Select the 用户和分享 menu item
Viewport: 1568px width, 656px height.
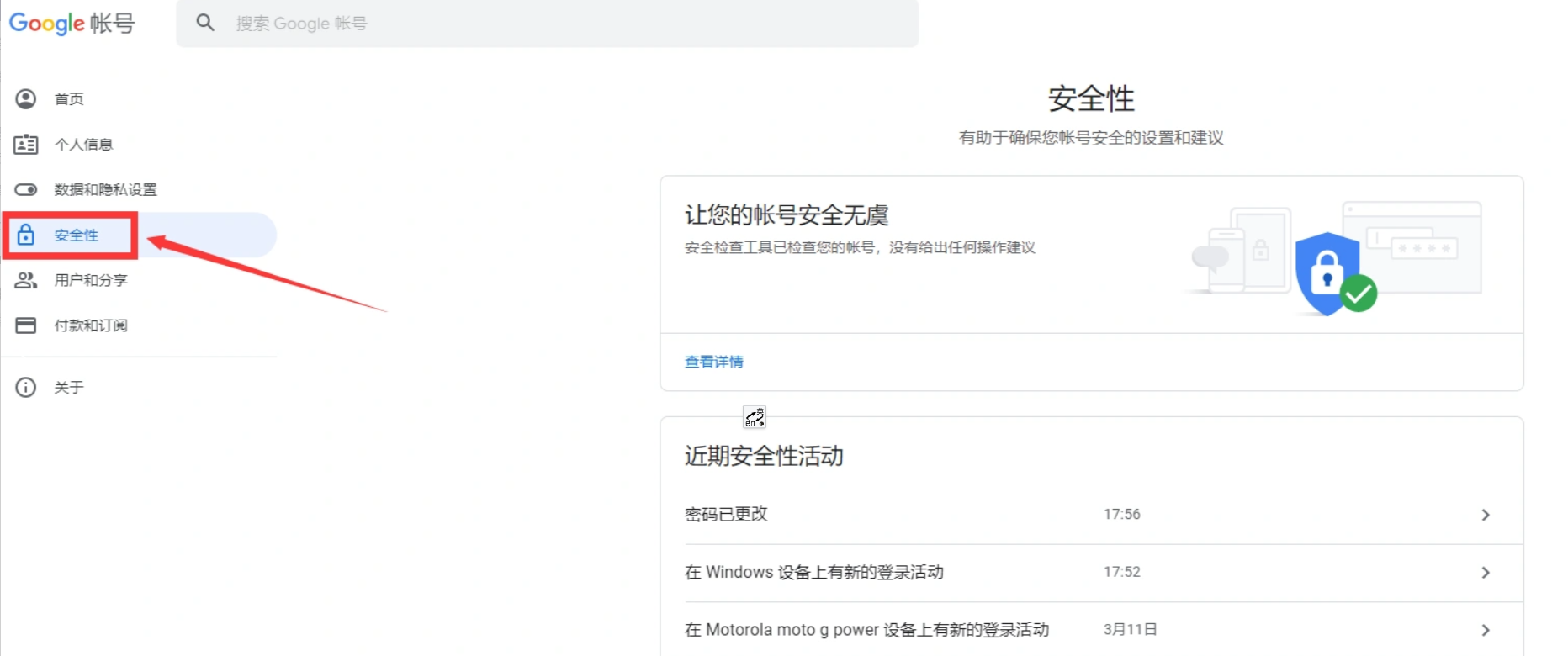[x=91, y=281]
